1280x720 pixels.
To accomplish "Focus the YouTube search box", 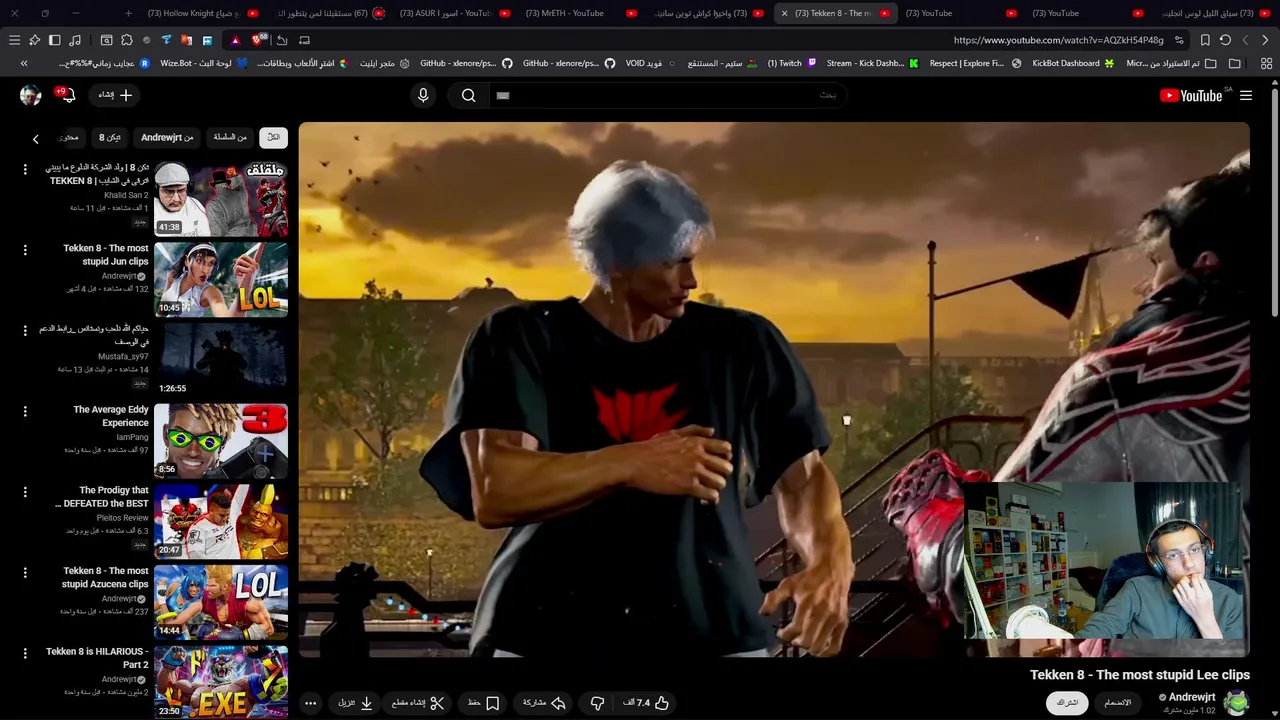I will [666, 95].
